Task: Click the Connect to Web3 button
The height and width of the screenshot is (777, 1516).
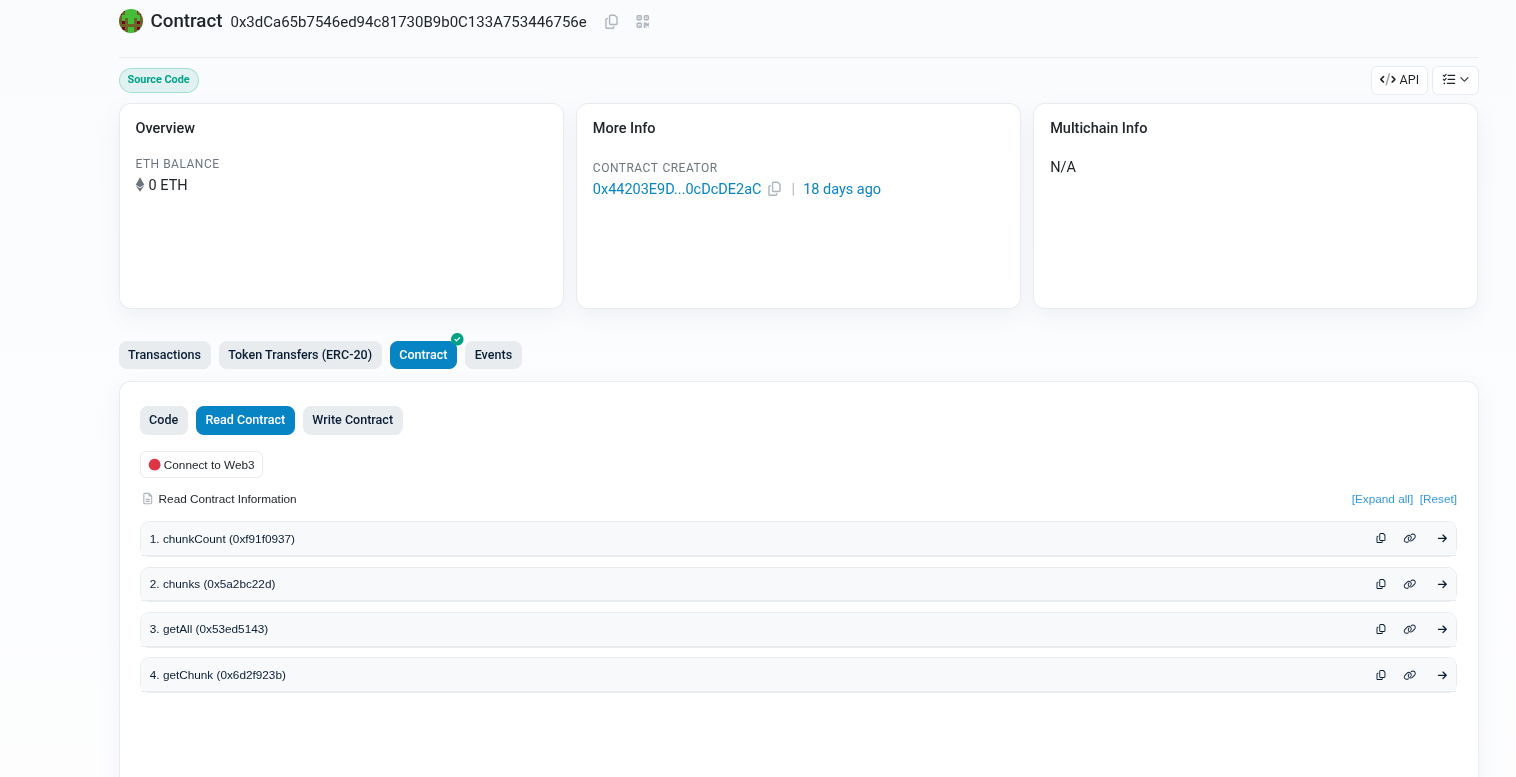Action: coord(201,465)
